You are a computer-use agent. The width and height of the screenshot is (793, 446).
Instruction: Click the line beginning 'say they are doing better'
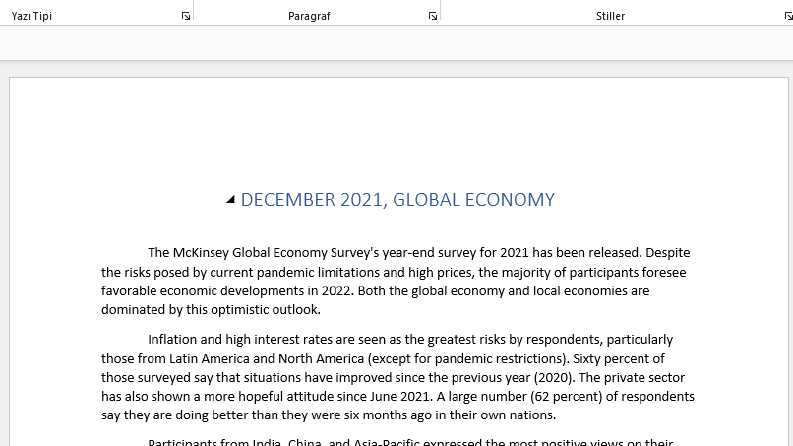pos(328,415)
